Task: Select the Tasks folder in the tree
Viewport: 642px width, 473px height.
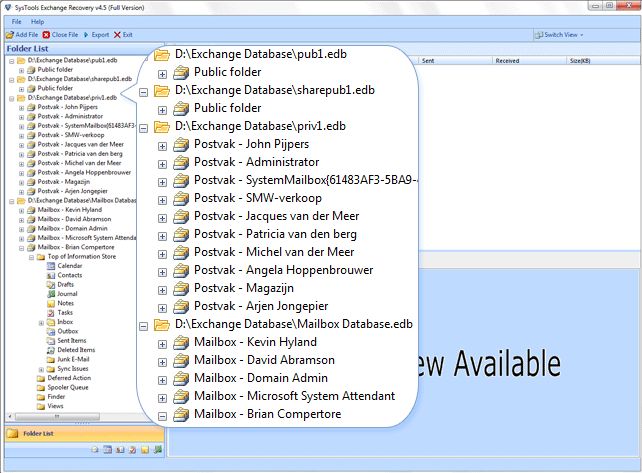Action: [64, 313]
